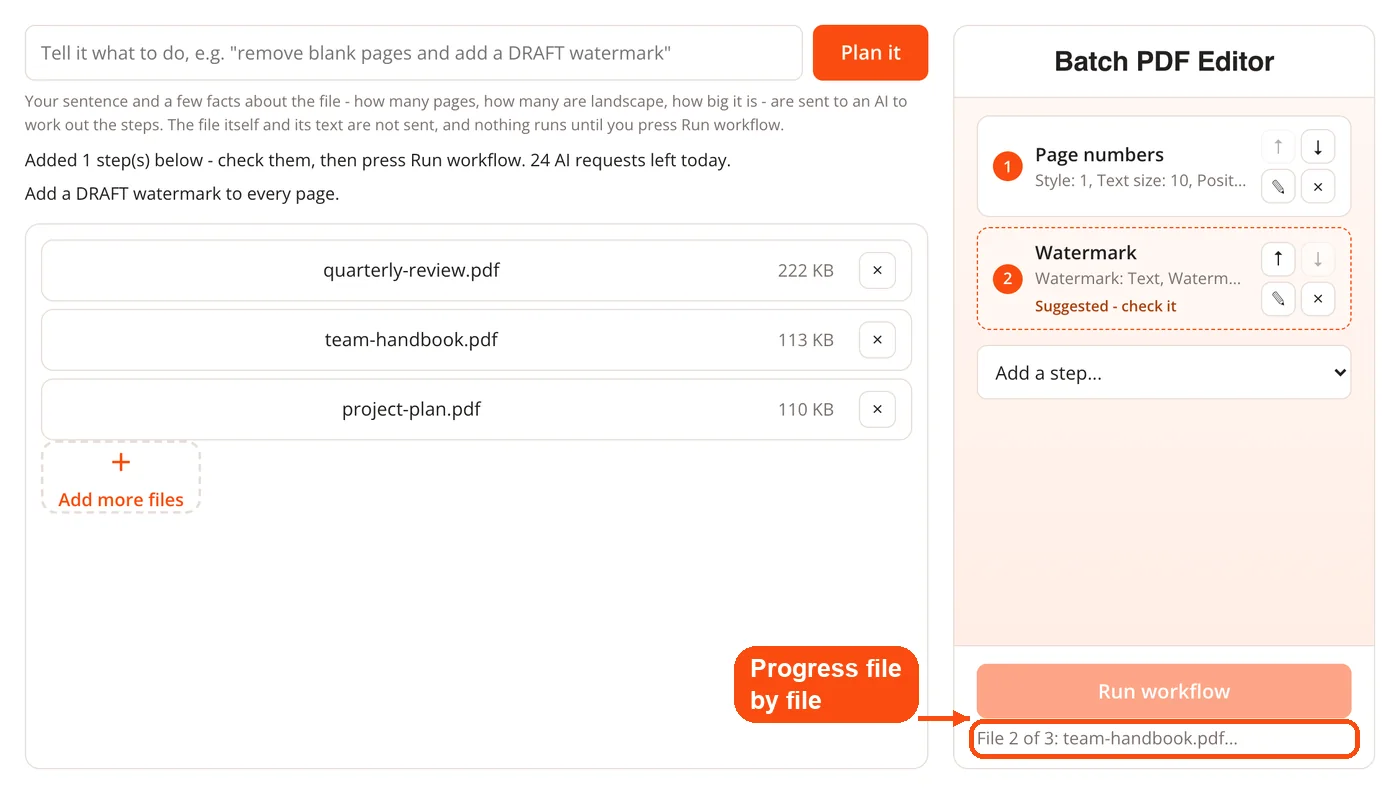Click the Run workflow button
Image resolution: width=1400 pixels, height=794 pixels.
1164,691
